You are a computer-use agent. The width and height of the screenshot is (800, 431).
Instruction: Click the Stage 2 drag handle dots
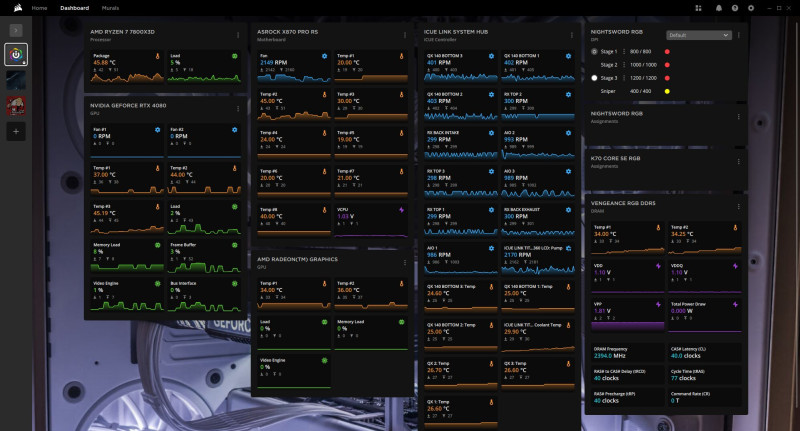pos(623,65)
